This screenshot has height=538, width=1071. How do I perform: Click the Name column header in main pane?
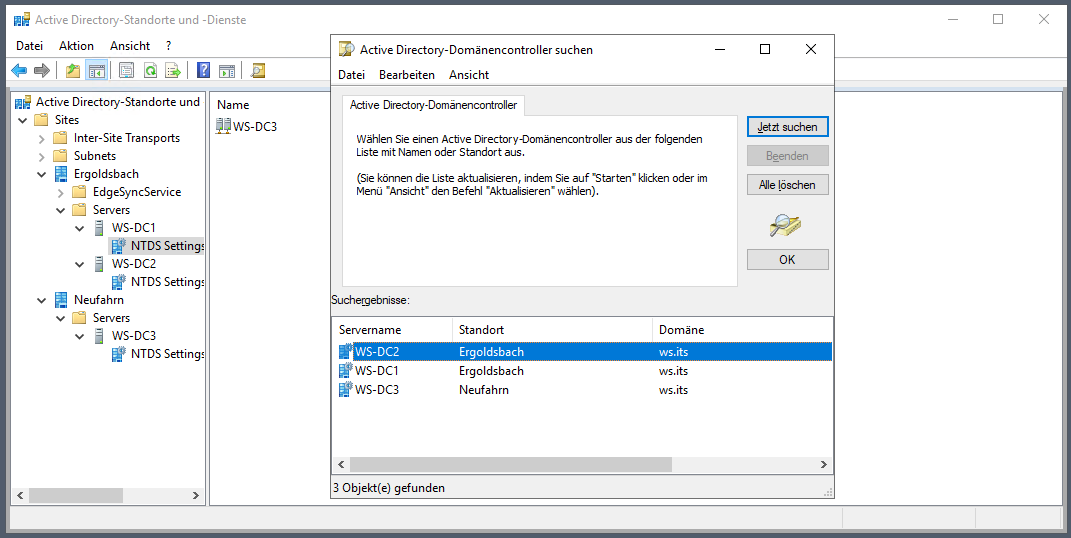(x=233, y=104)
